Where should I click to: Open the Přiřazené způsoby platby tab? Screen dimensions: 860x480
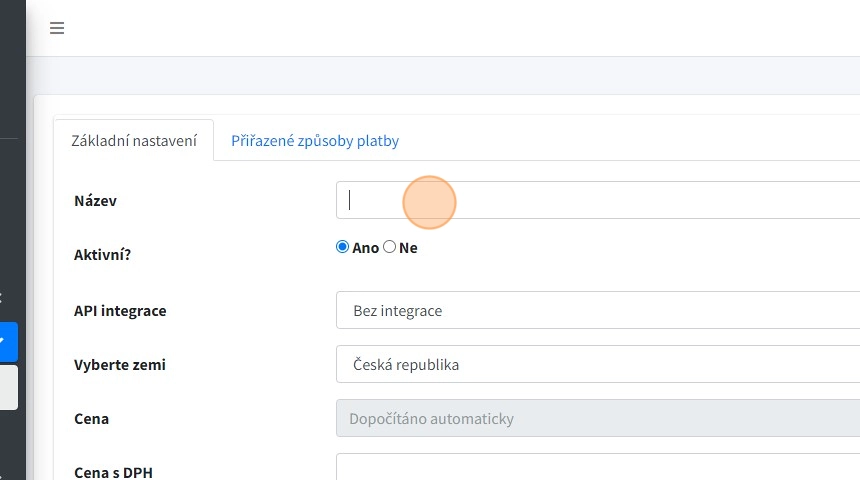pos(315,141)
